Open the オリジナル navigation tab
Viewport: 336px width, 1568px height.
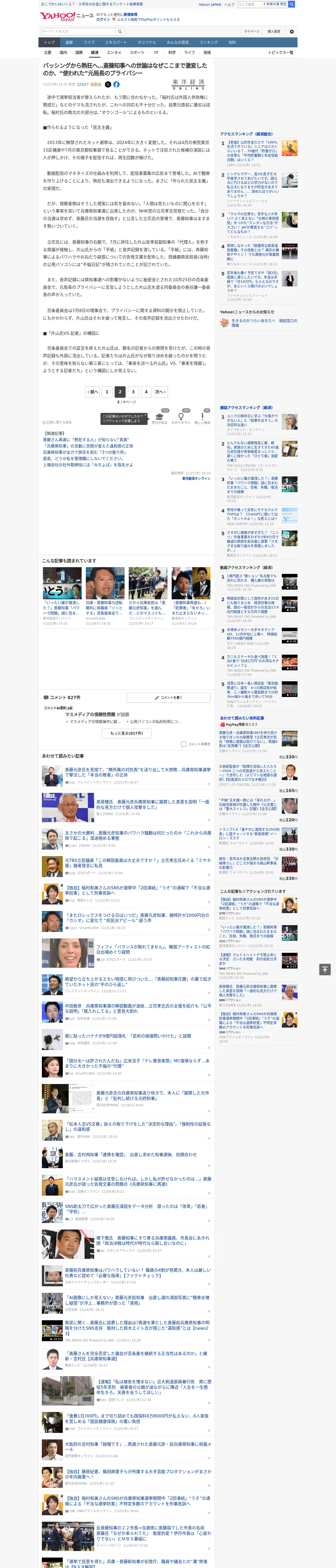(147, 42)
